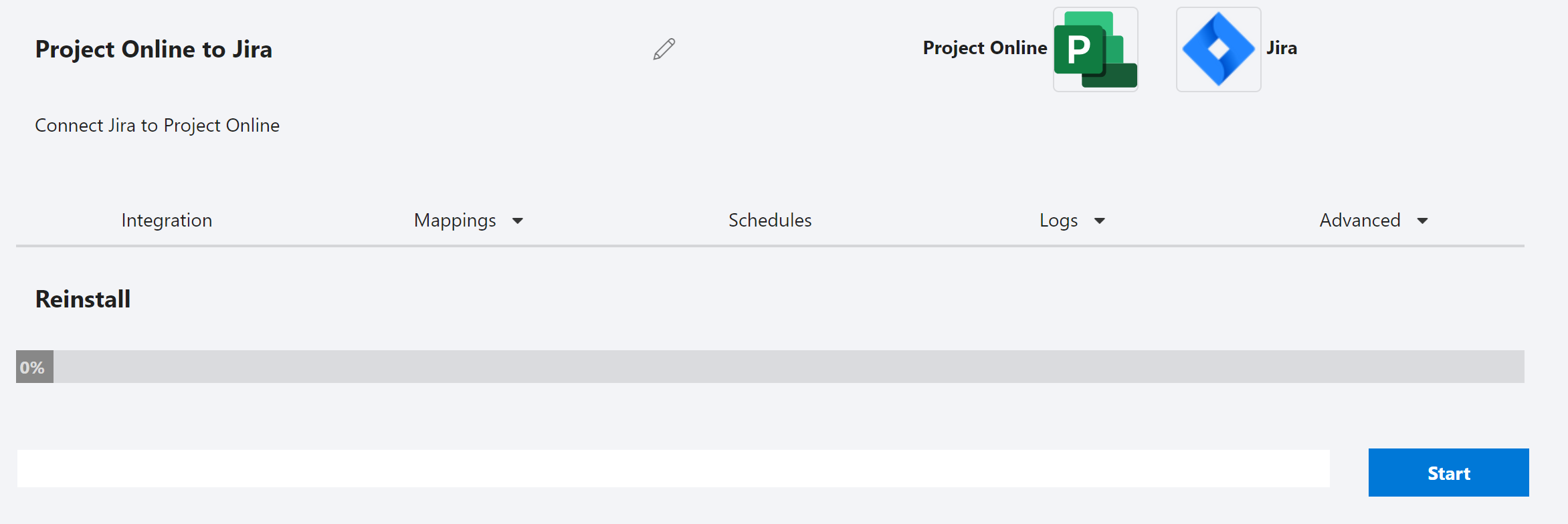Expand the Mappings dropdown arrow

(x=518, y=221)
